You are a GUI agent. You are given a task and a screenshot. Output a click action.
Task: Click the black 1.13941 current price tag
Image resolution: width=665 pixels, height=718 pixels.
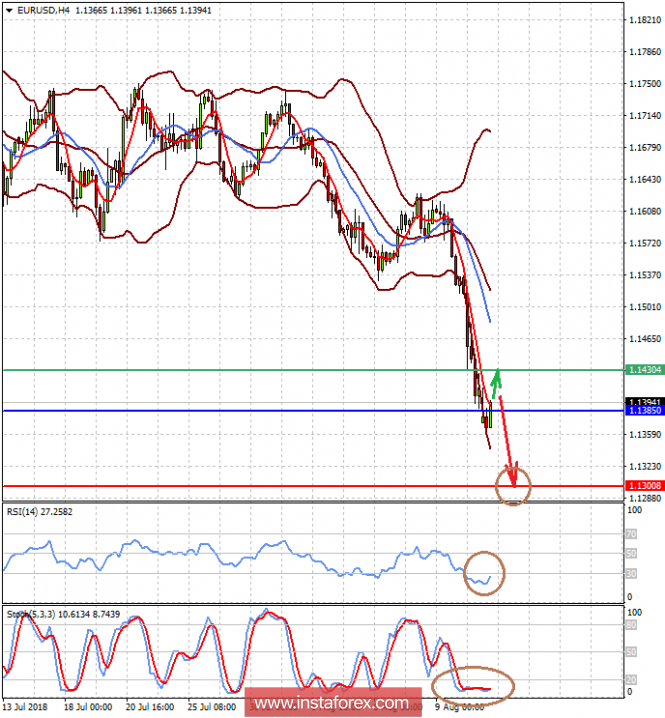tap(645, 402)
